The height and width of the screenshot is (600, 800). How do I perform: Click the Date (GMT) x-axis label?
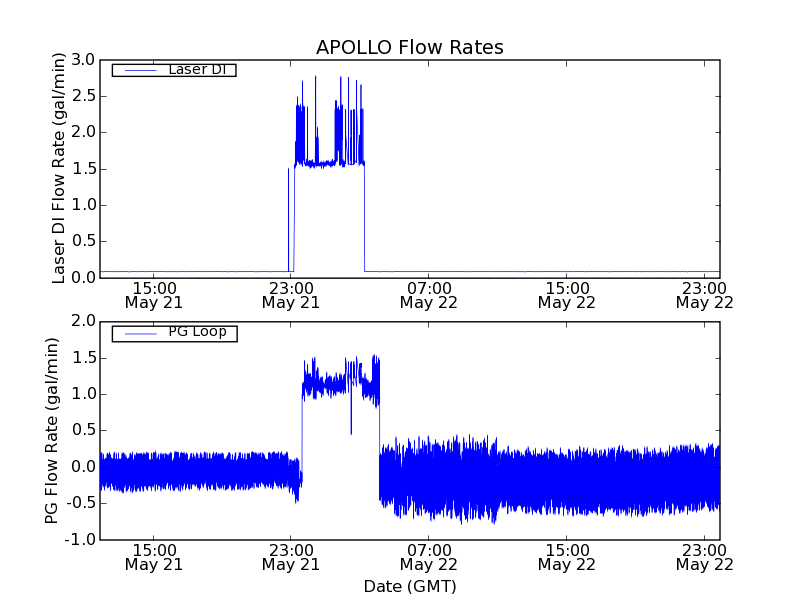point(409,586)
